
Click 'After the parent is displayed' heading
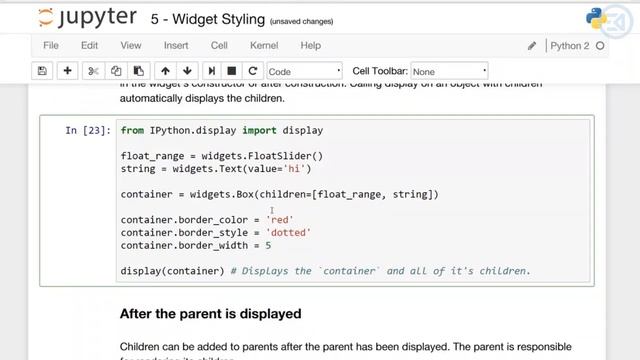pos(211,314)
